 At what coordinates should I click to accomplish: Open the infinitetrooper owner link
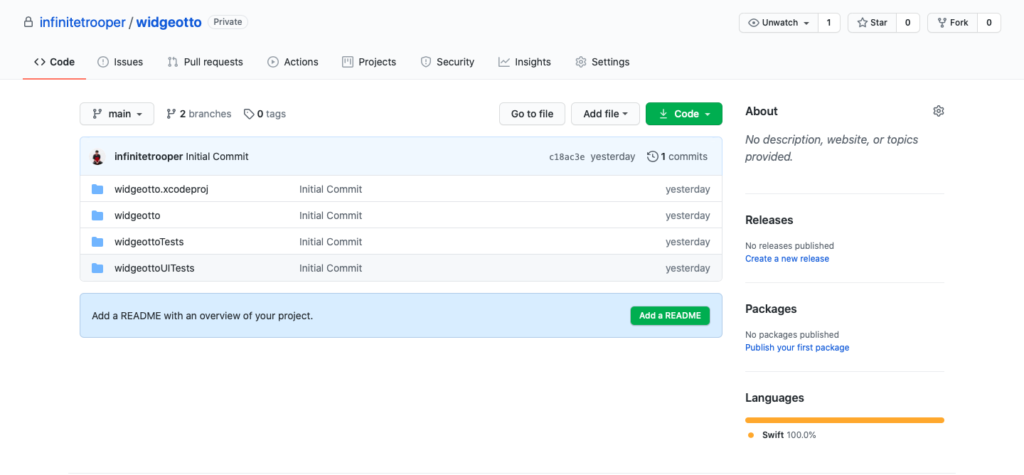click(x=82, y=22)
